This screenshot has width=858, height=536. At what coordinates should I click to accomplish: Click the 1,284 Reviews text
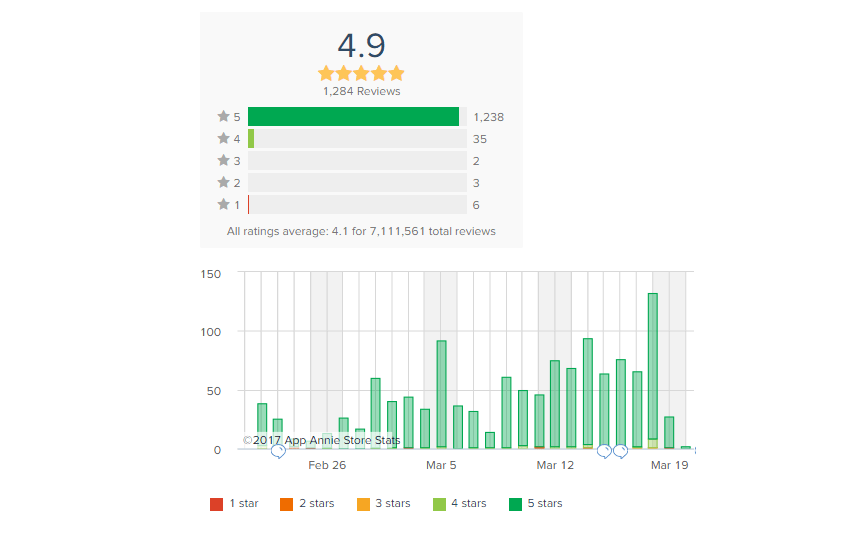coord(362,91)
